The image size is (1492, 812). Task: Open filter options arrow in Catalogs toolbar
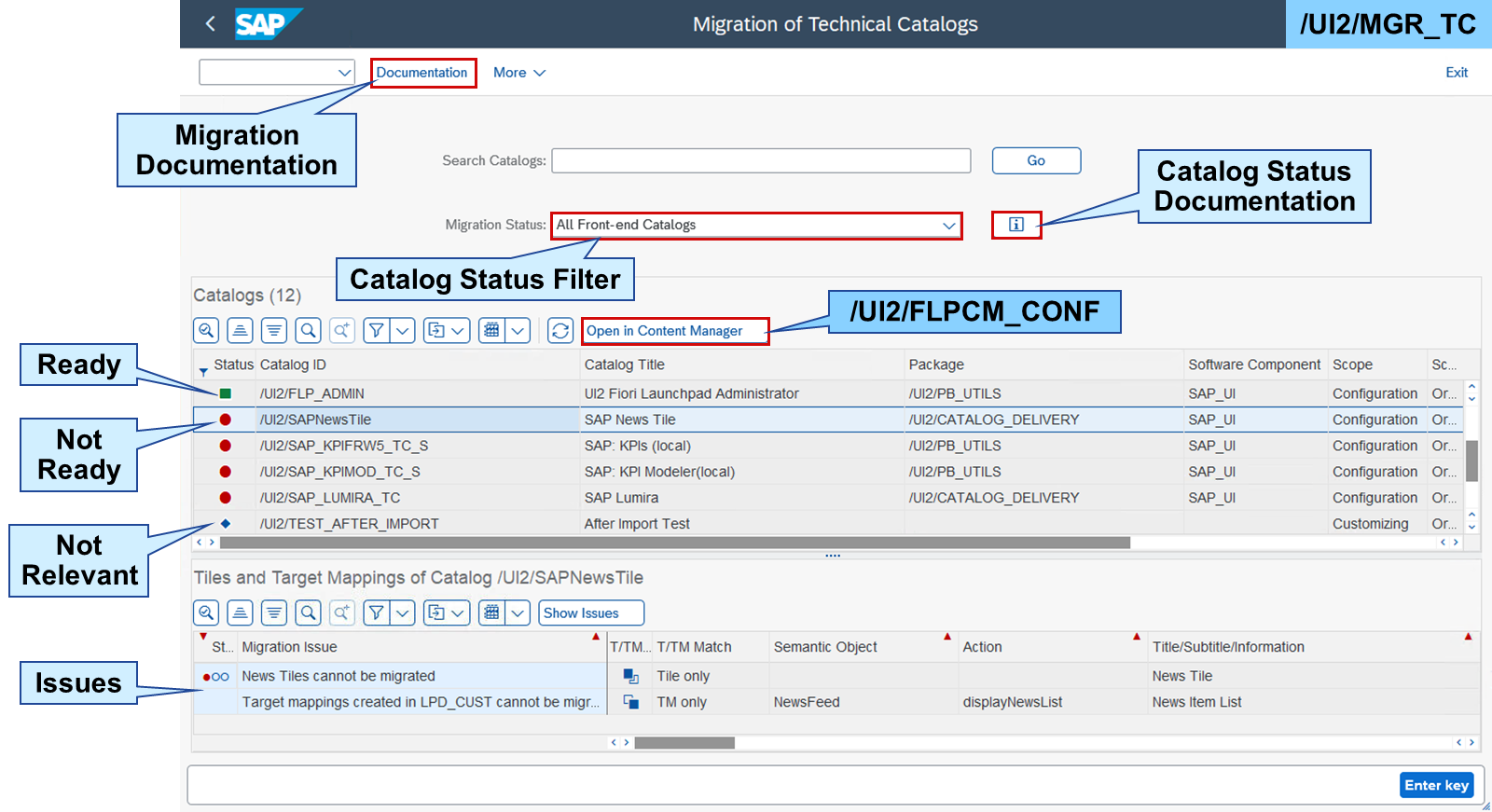click(x=403, y=330)
